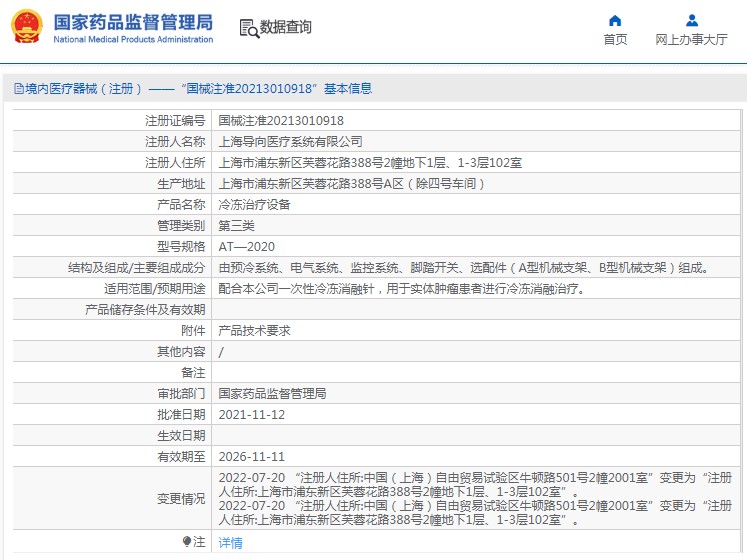Click the 生效日期 label

coord(181,435)
